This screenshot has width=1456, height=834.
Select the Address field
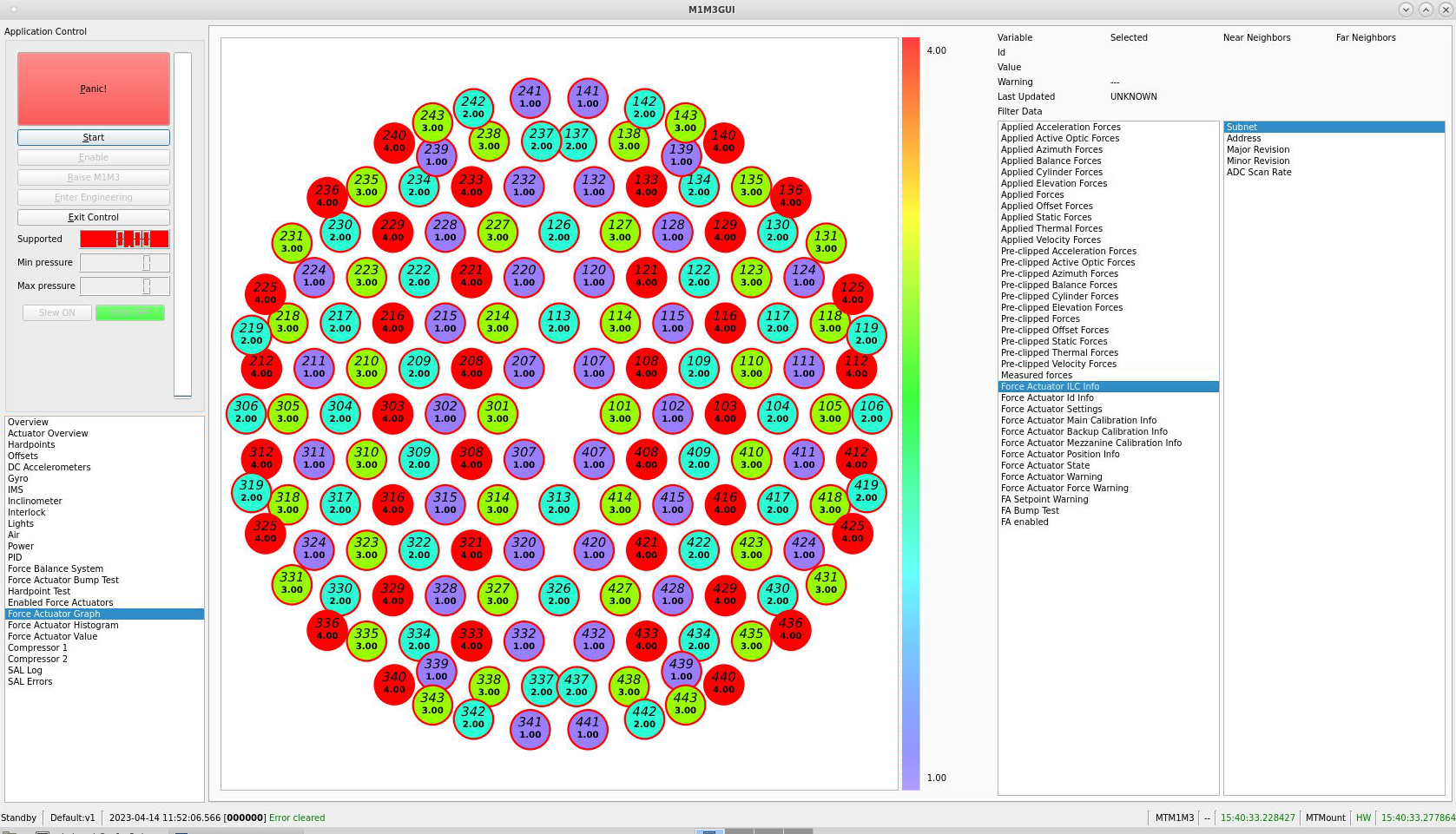(1334, 138)
